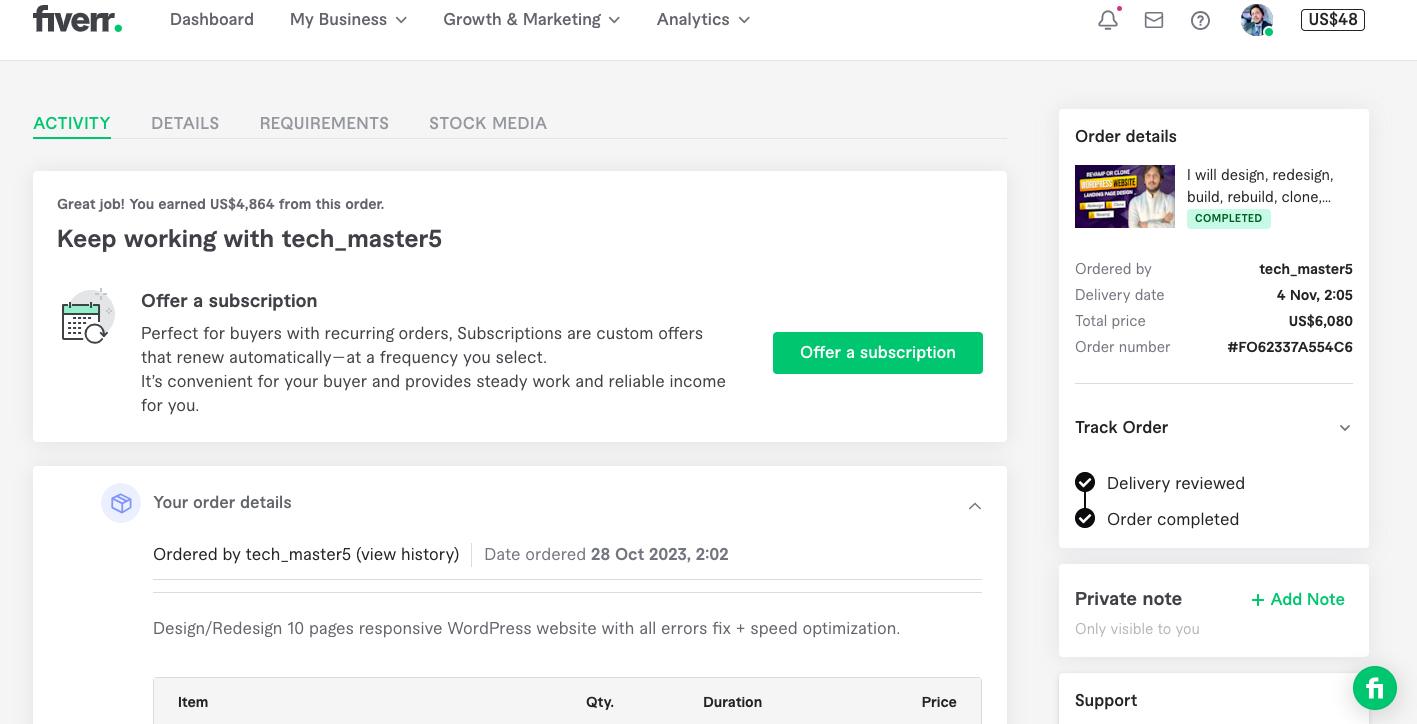Open the Analytics dropdown
Viewport: 1417px width, 724px height.
703,19
